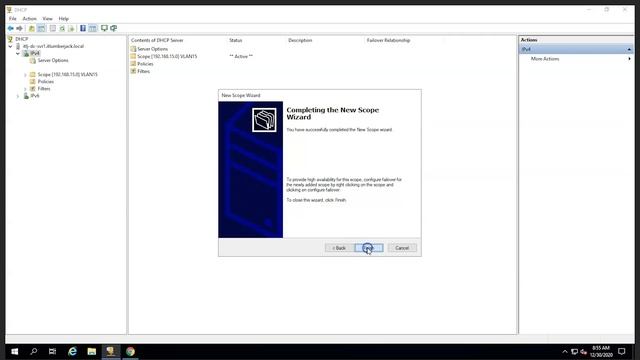Click the blue Help toolbar icon
Image resolution: width=640 pixels, height=360 pixels.
pyautogui.click(x=83, y=28)
